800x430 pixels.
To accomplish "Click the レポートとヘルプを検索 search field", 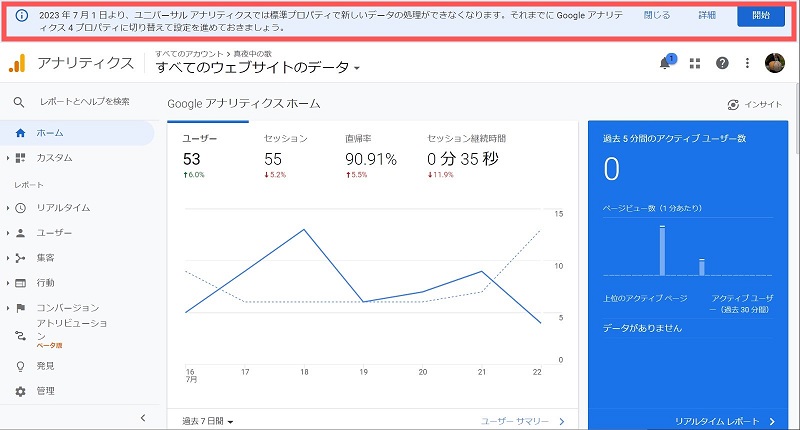I will [x=85, y=102].
